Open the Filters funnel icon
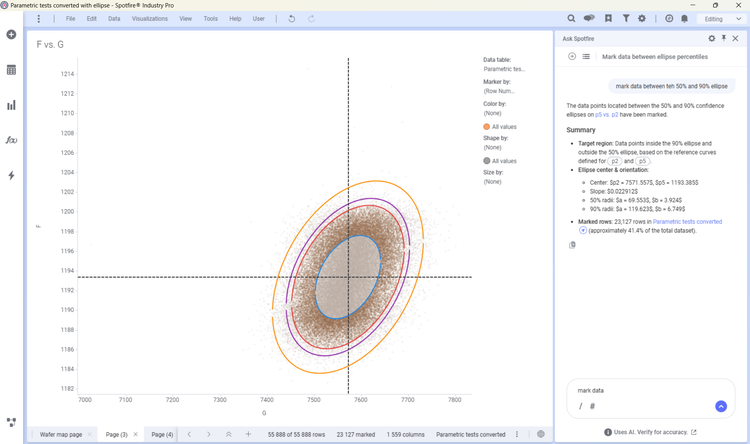Viewport: 750px width, 444px height. 626,19
